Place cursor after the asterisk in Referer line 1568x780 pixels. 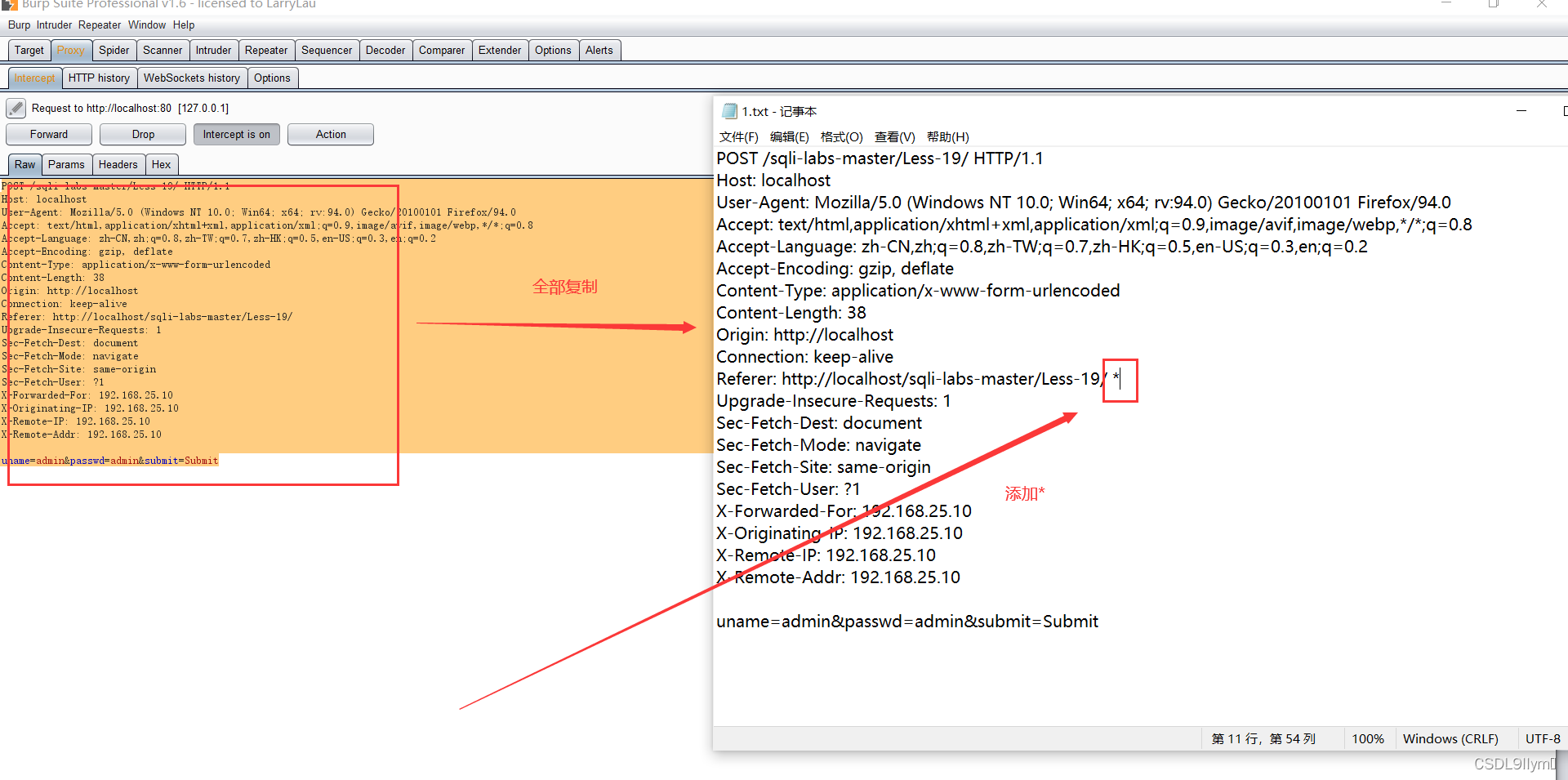click(1121, 379)
